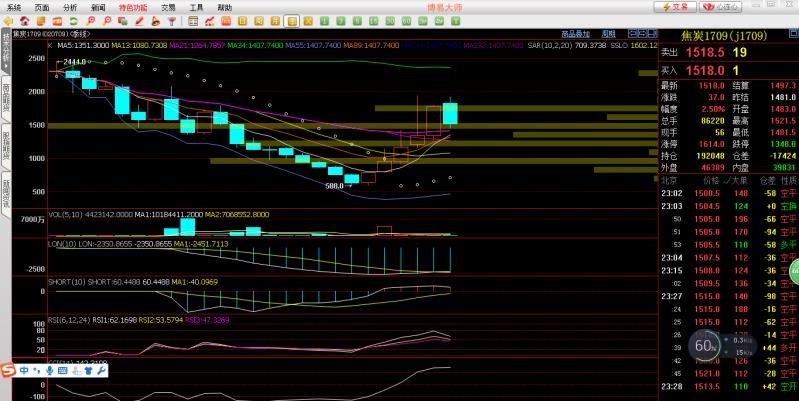Click the SAR(10,2,20) indicator label
The image size is (799, 401).
point(549,45)
